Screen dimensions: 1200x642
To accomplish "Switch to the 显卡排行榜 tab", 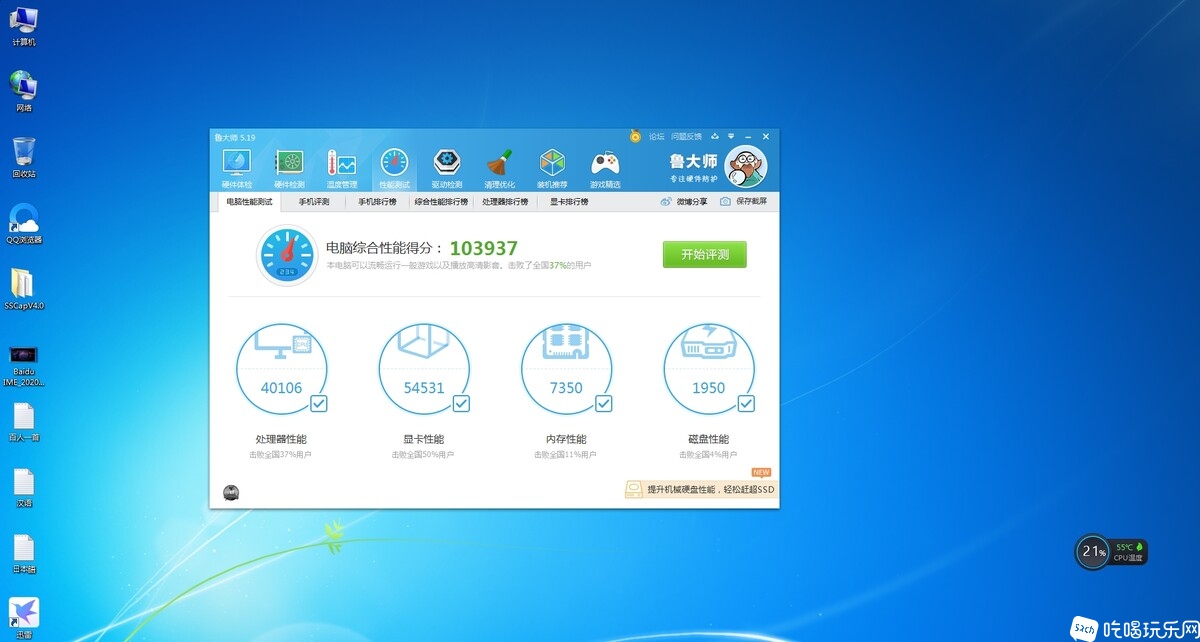I will [569, 202].
